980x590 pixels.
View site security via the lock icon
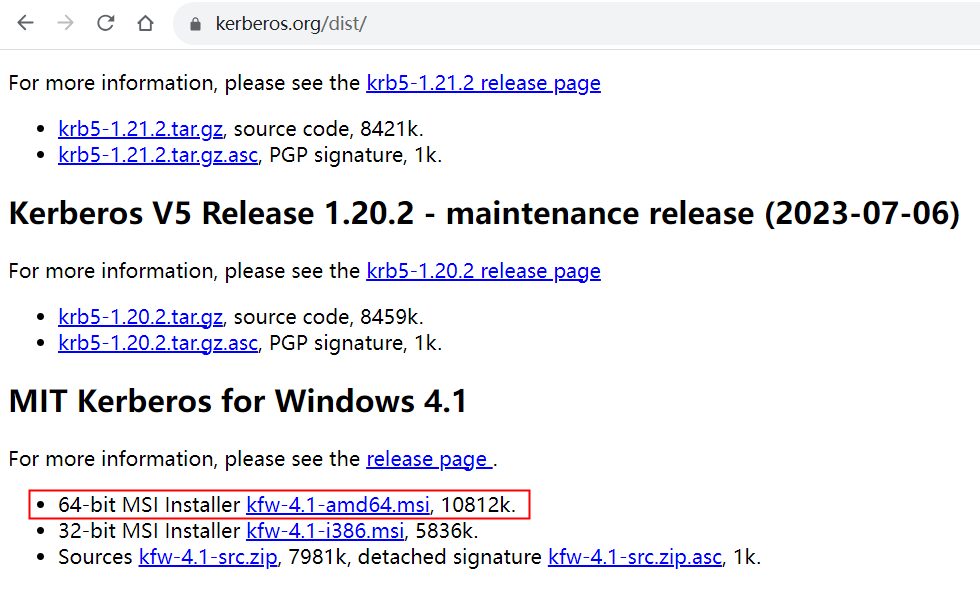pos(196,24)
